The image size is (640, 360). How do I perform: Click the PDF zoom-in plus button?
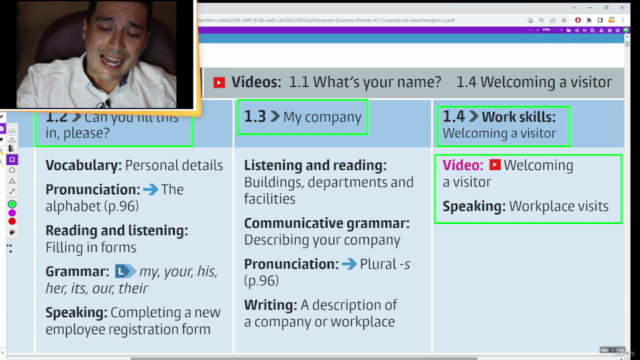538,30
